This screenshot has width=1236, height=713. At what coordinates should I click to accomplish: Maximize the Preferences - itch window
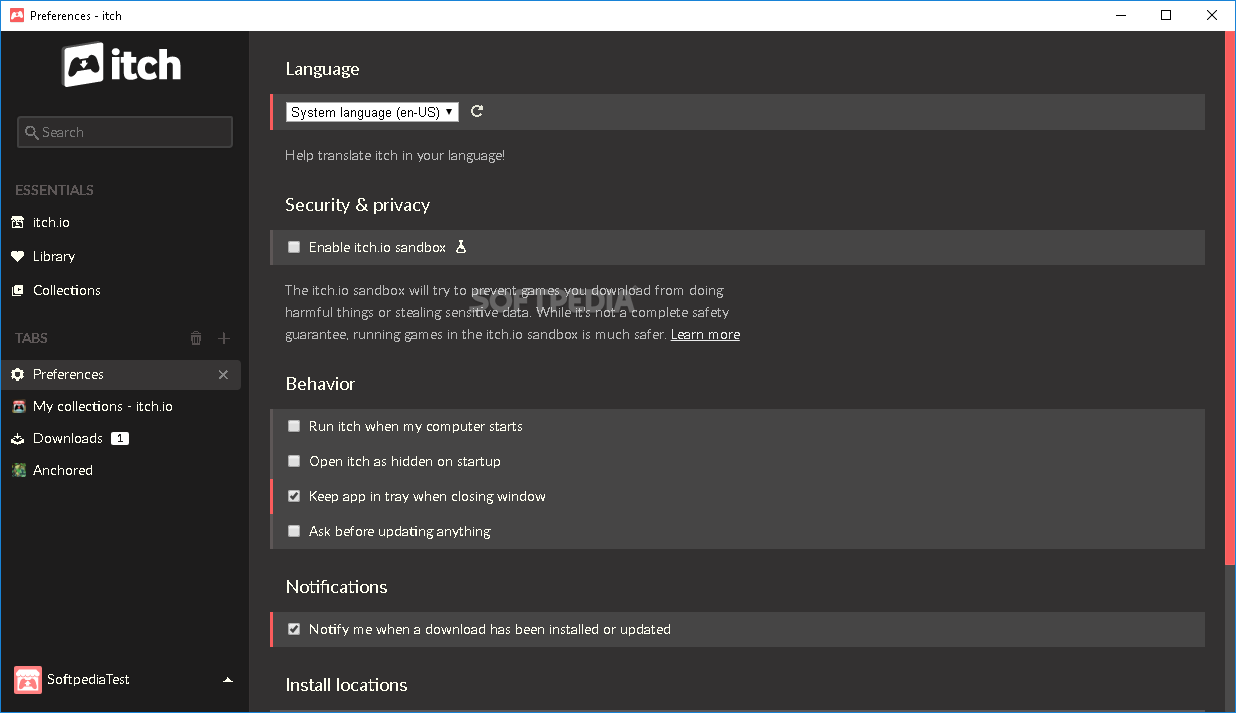coord(1166,15)
